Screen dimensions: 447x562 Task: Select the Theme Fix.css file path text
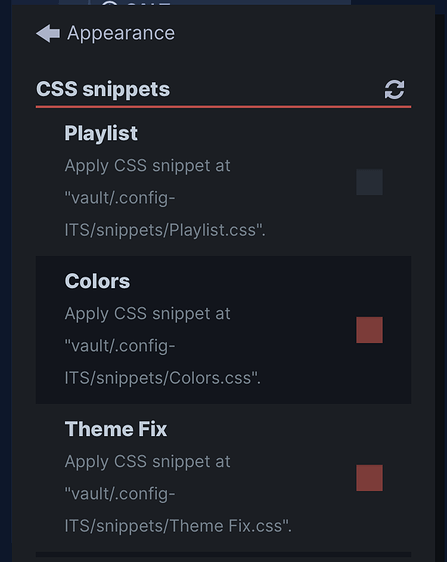[178, 526]
